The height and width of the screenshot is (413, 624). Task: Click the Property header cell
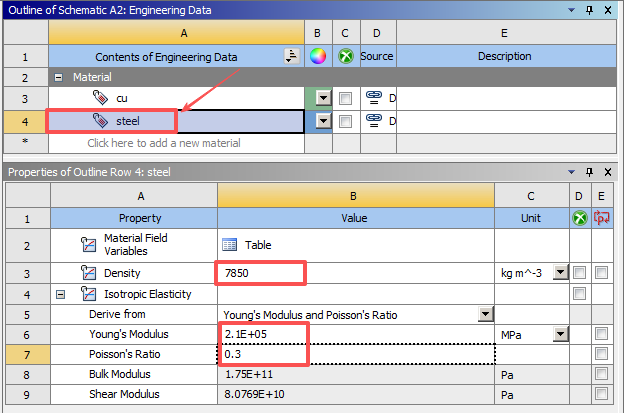(134, 218)
